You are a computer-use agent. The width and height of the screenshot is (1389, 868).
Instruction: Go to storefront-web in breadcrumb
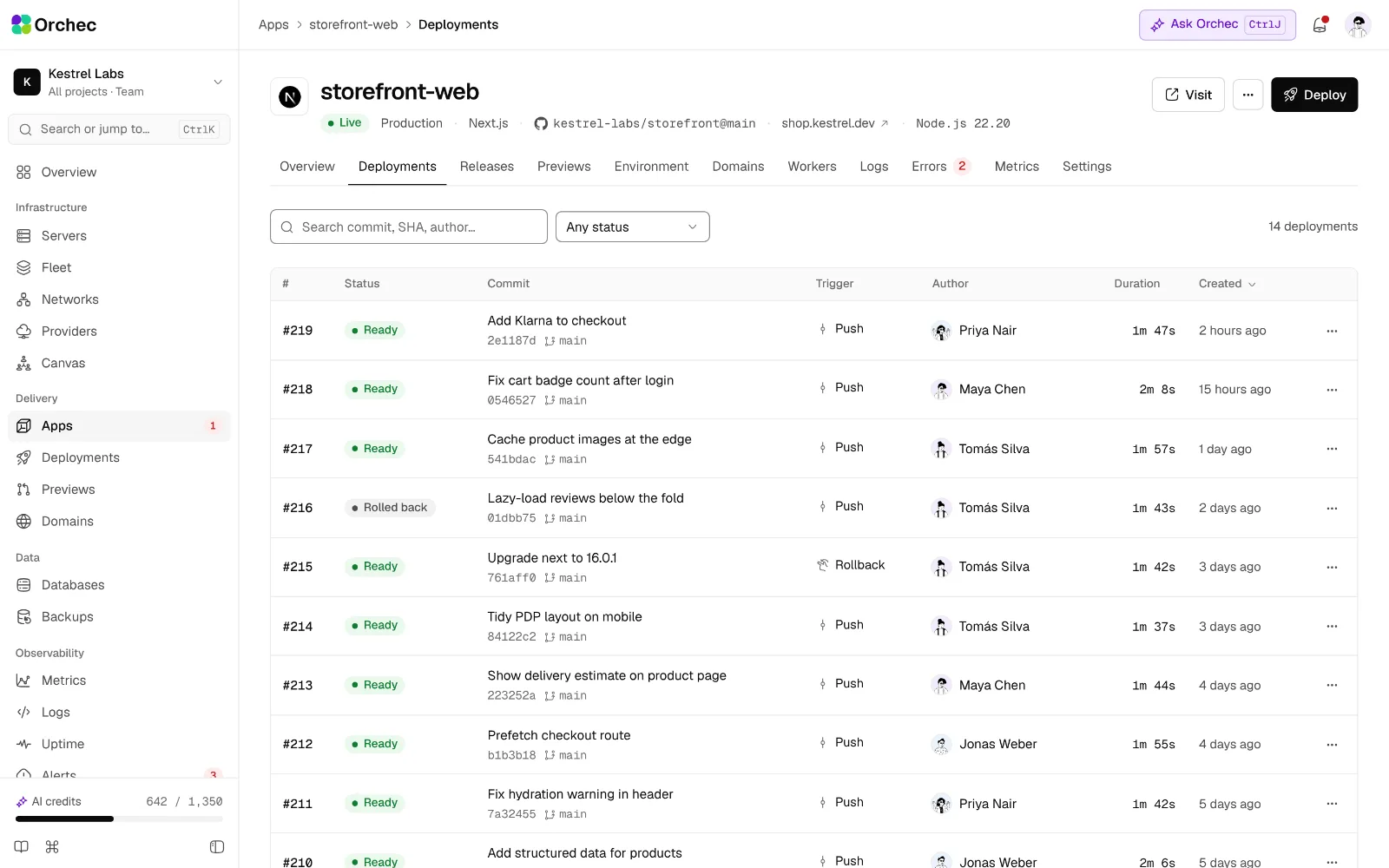353,24
